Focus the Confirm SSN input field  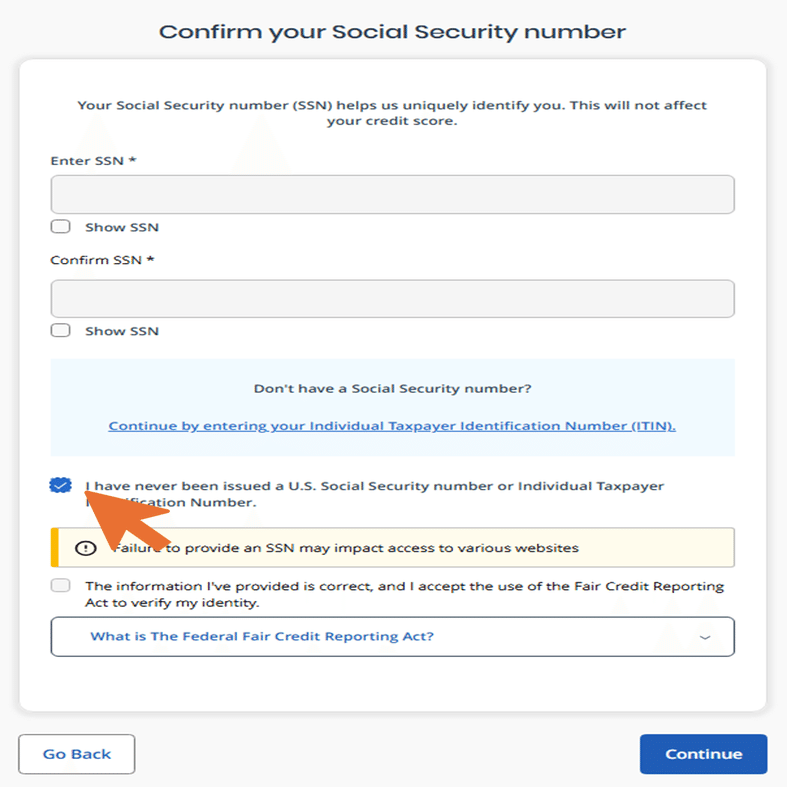click(x=392, y=298)
